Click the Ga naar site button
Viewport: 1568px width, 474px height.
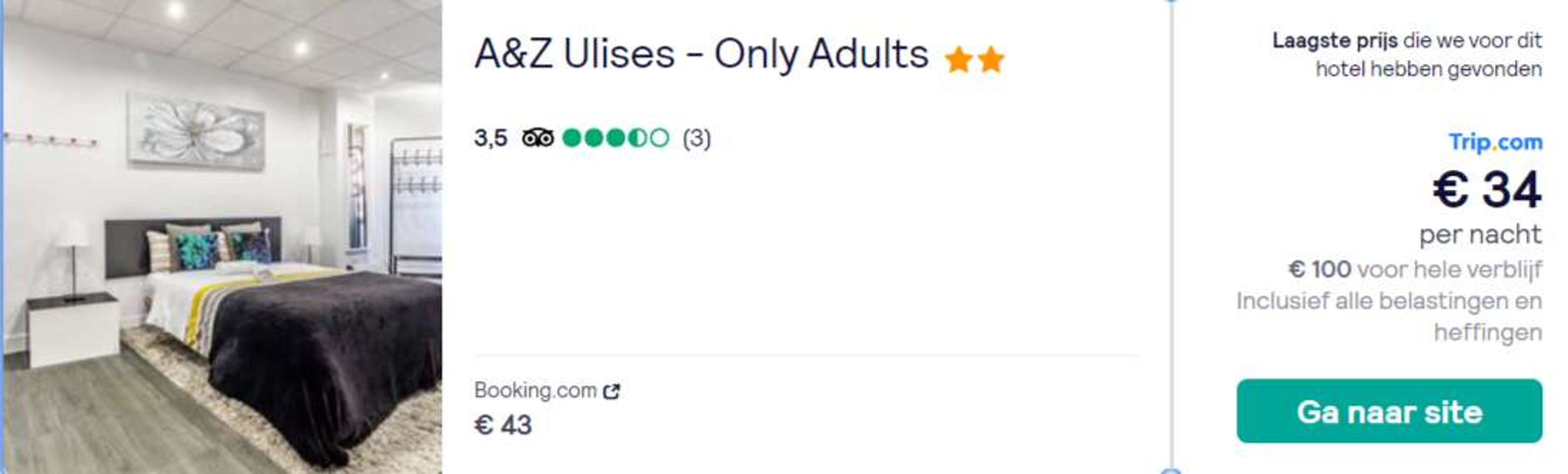click(x=1389, y=412)
